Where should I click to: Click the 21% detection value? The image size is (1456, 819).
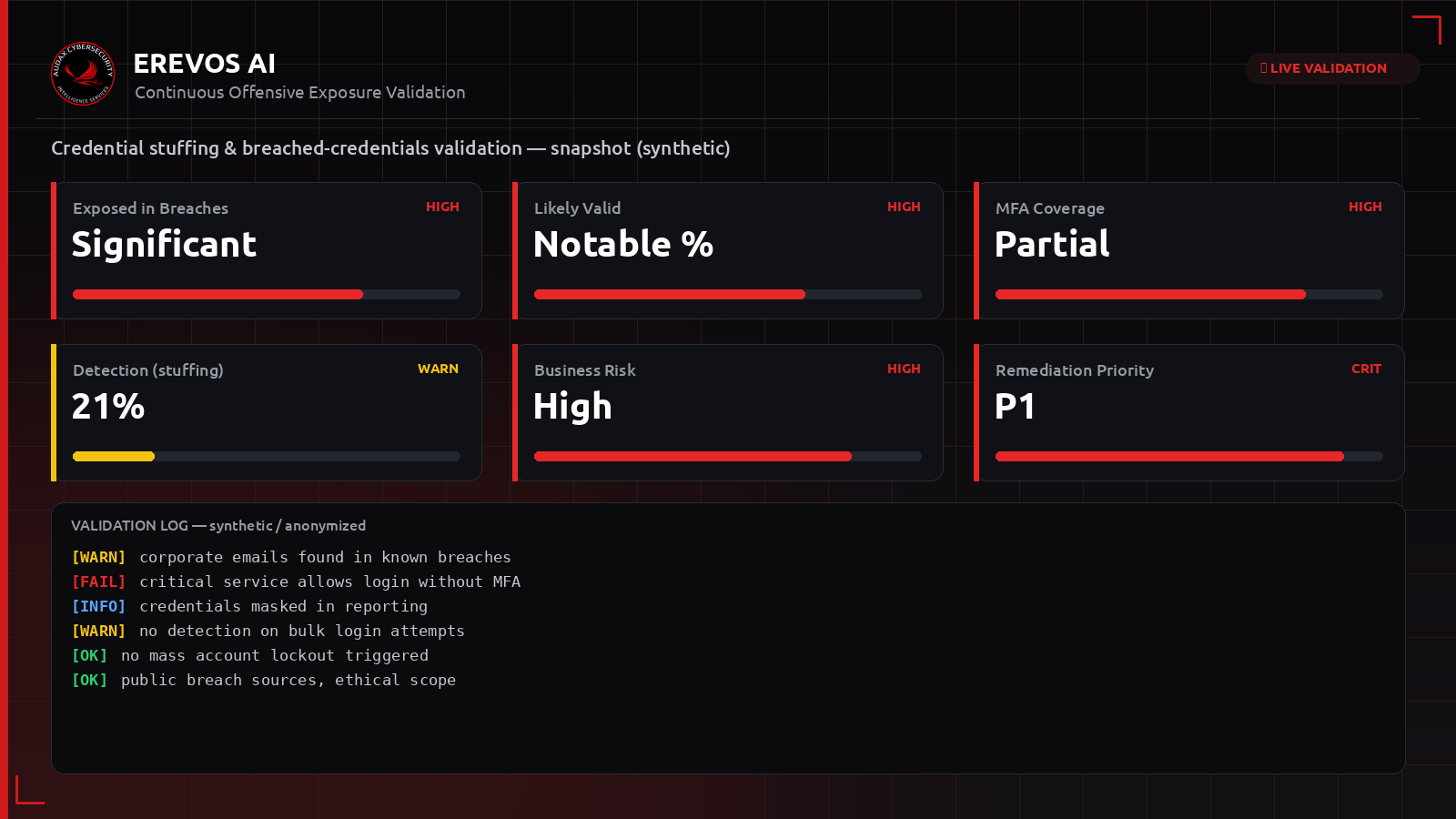tap(108, 406)
